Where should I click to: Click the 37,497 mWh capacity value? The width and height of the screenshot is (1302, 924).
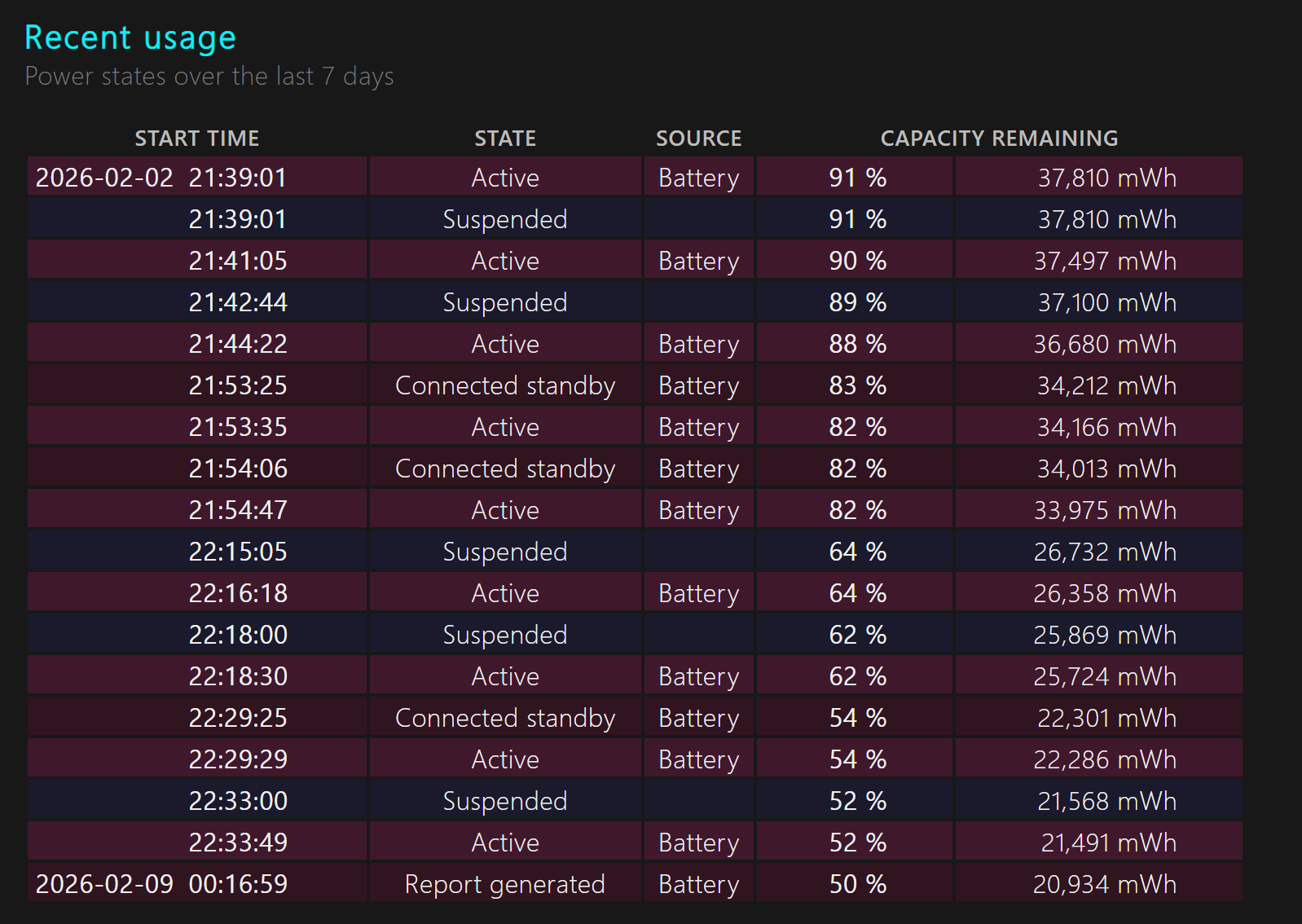point(1105,261)
